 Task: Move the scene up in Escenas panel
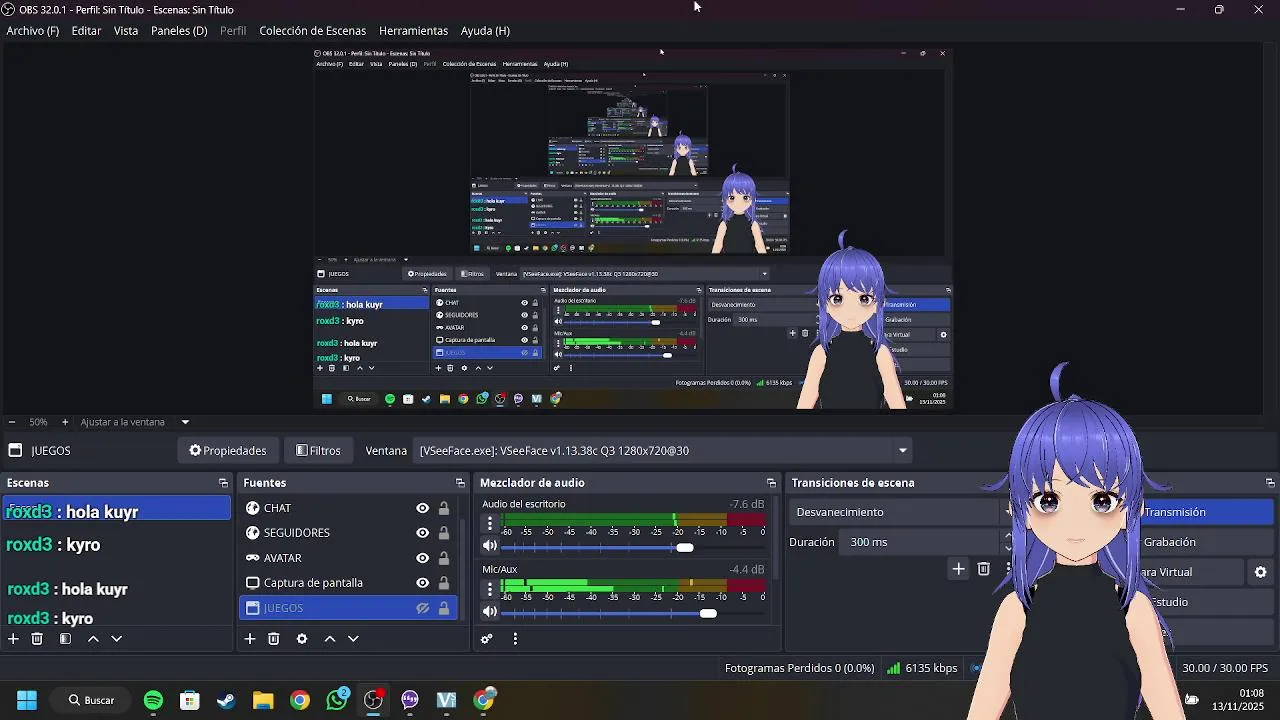(x=93, y=639)
